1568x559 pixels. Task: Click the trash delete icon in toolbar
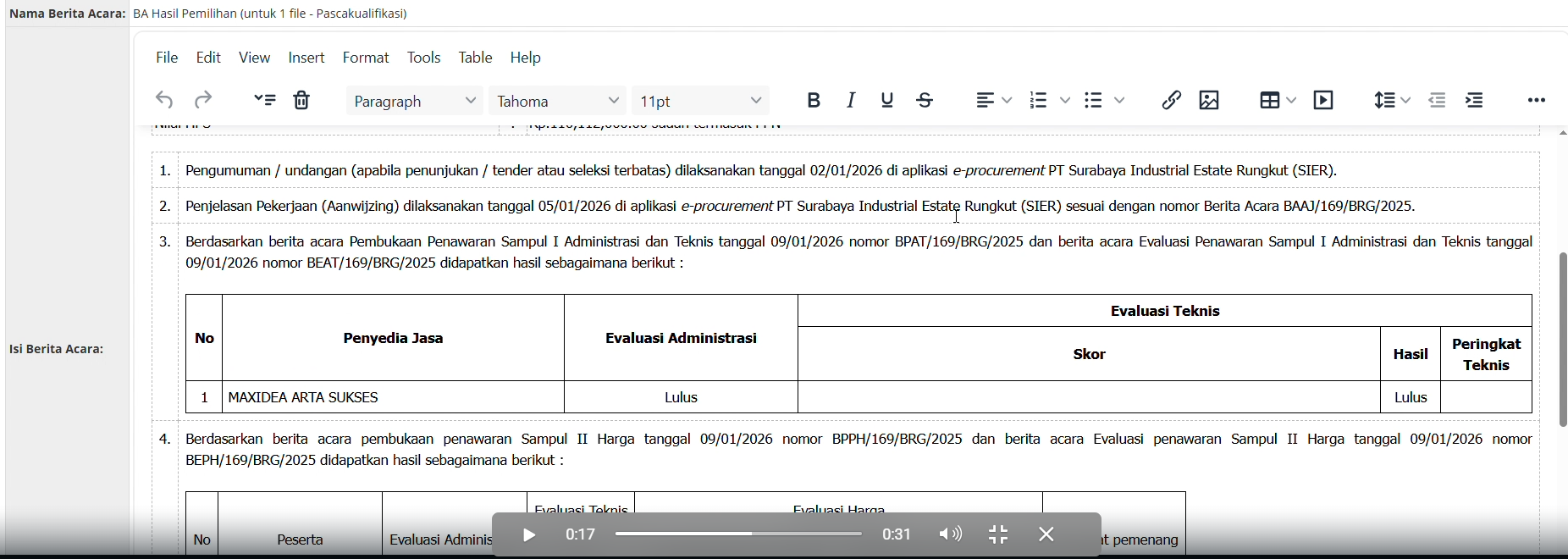tap(302, 101)
